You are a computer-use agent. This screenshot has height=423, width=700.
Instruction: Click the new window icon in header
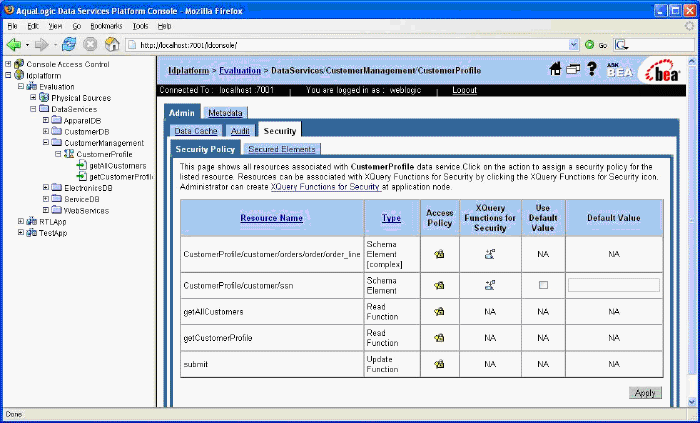coord(573,70)
